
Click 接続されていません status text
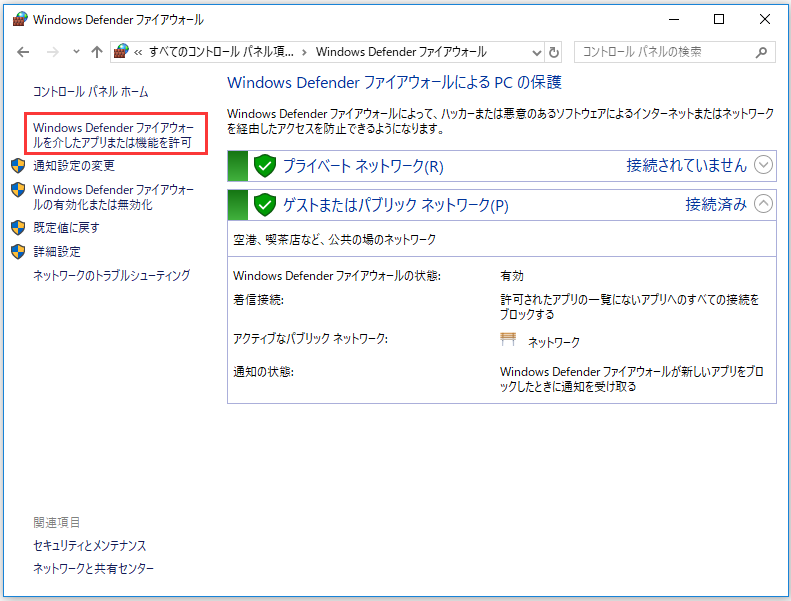[687, 165]
